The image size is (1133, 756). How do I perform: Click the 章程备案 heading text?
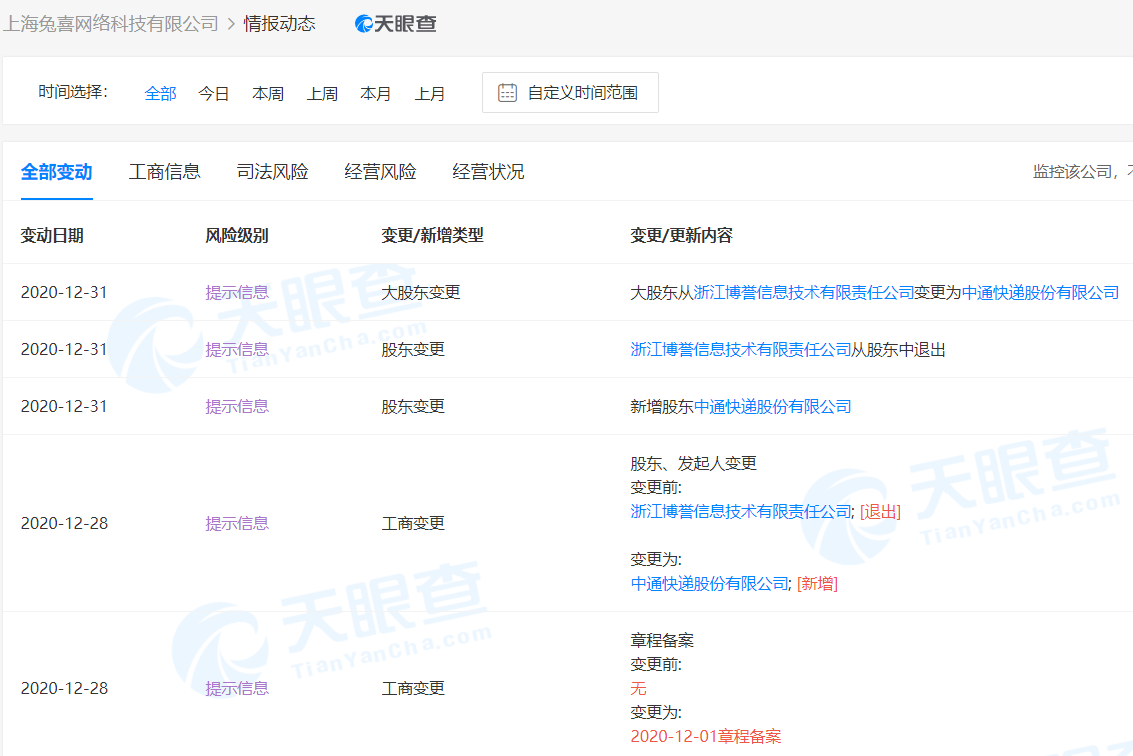(x=662, y=640)
